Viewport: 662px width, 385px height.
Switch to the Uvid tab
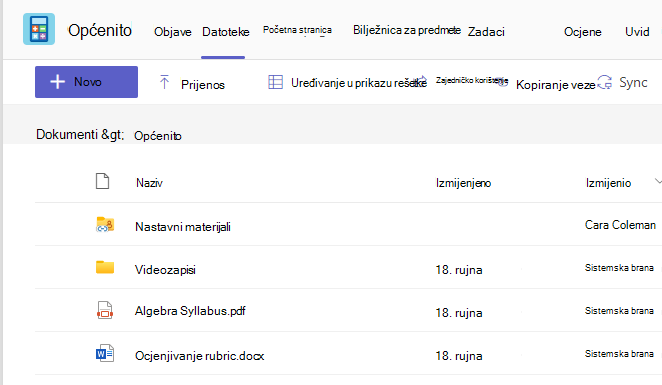click(x=637, y=32)
